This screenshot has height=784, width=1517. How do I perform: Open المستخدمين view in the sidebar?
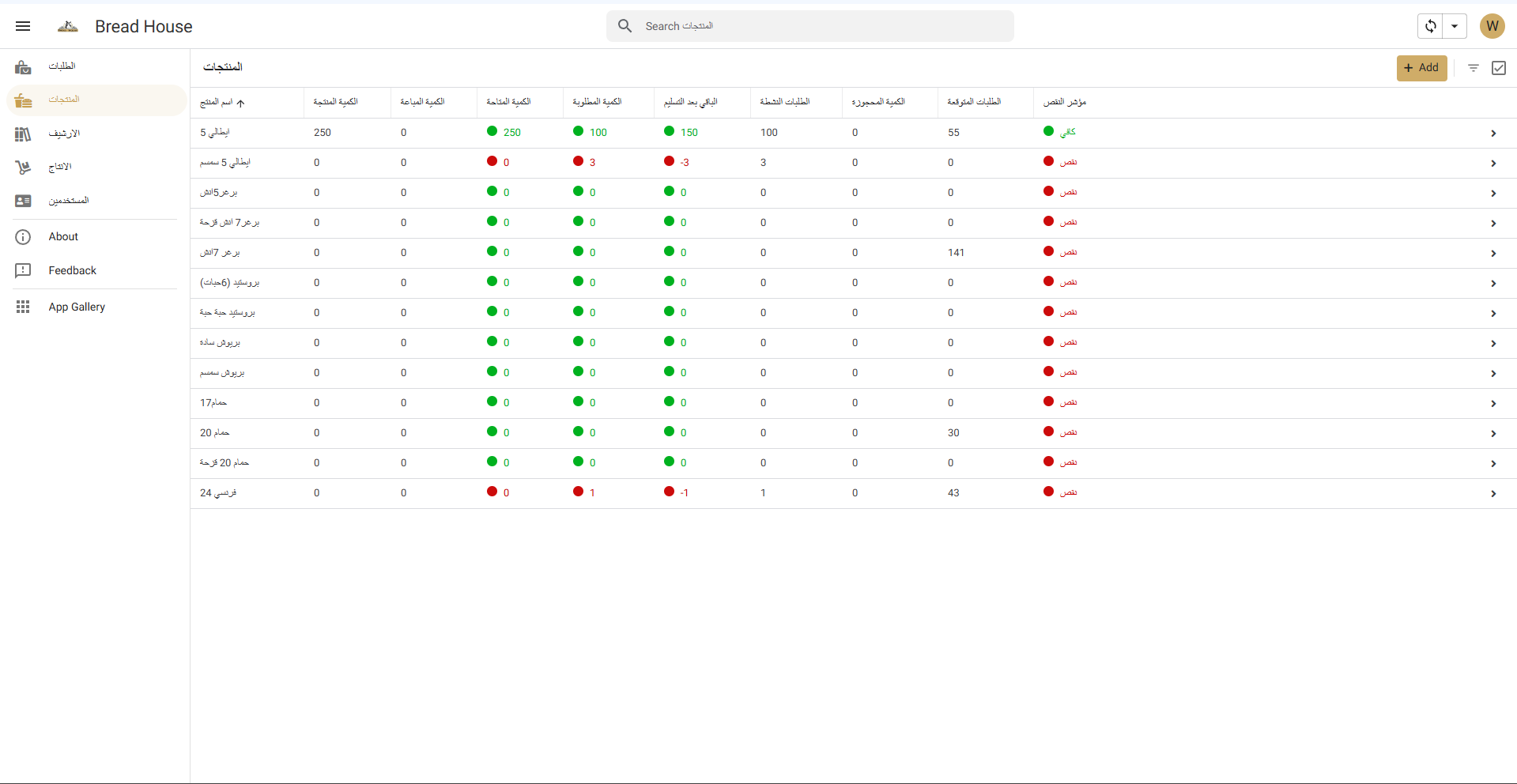tap(68, 201)
